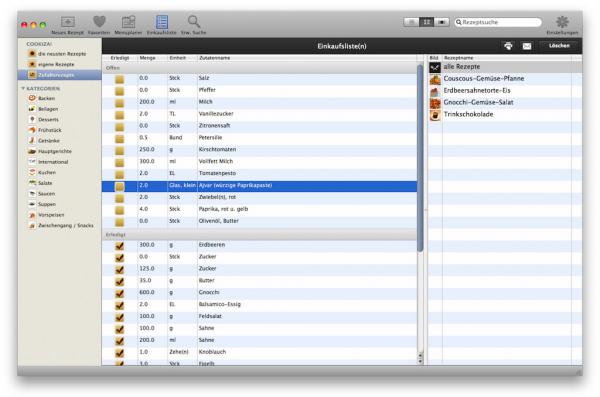Viewport: 600px width, 397px height.
Task: Select the Vollfett Milch ingredient row
Action: [259, 161]
